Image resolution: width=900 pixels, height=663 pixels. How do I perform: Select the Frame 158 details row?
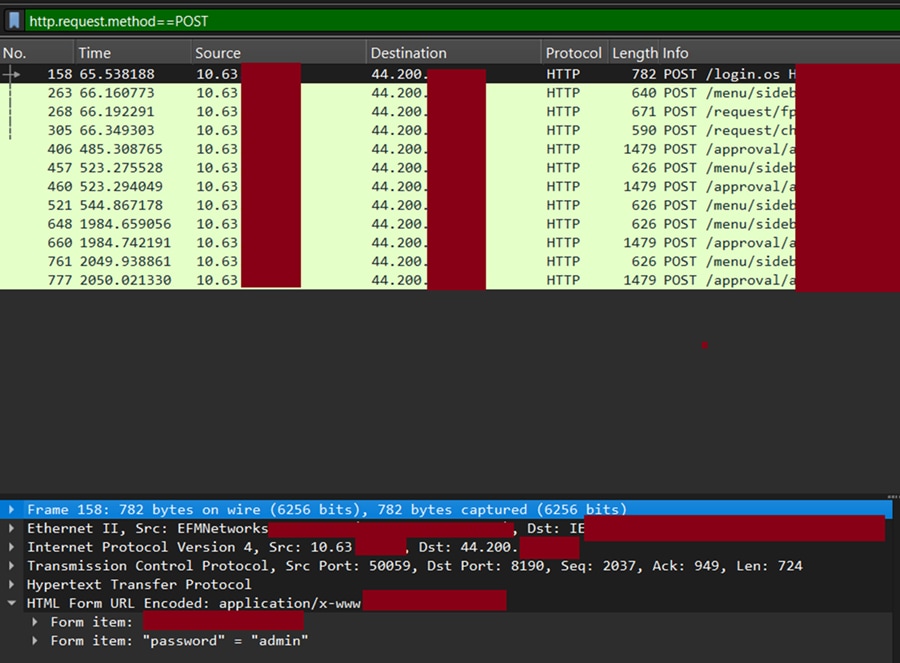(x=447, y=509)
